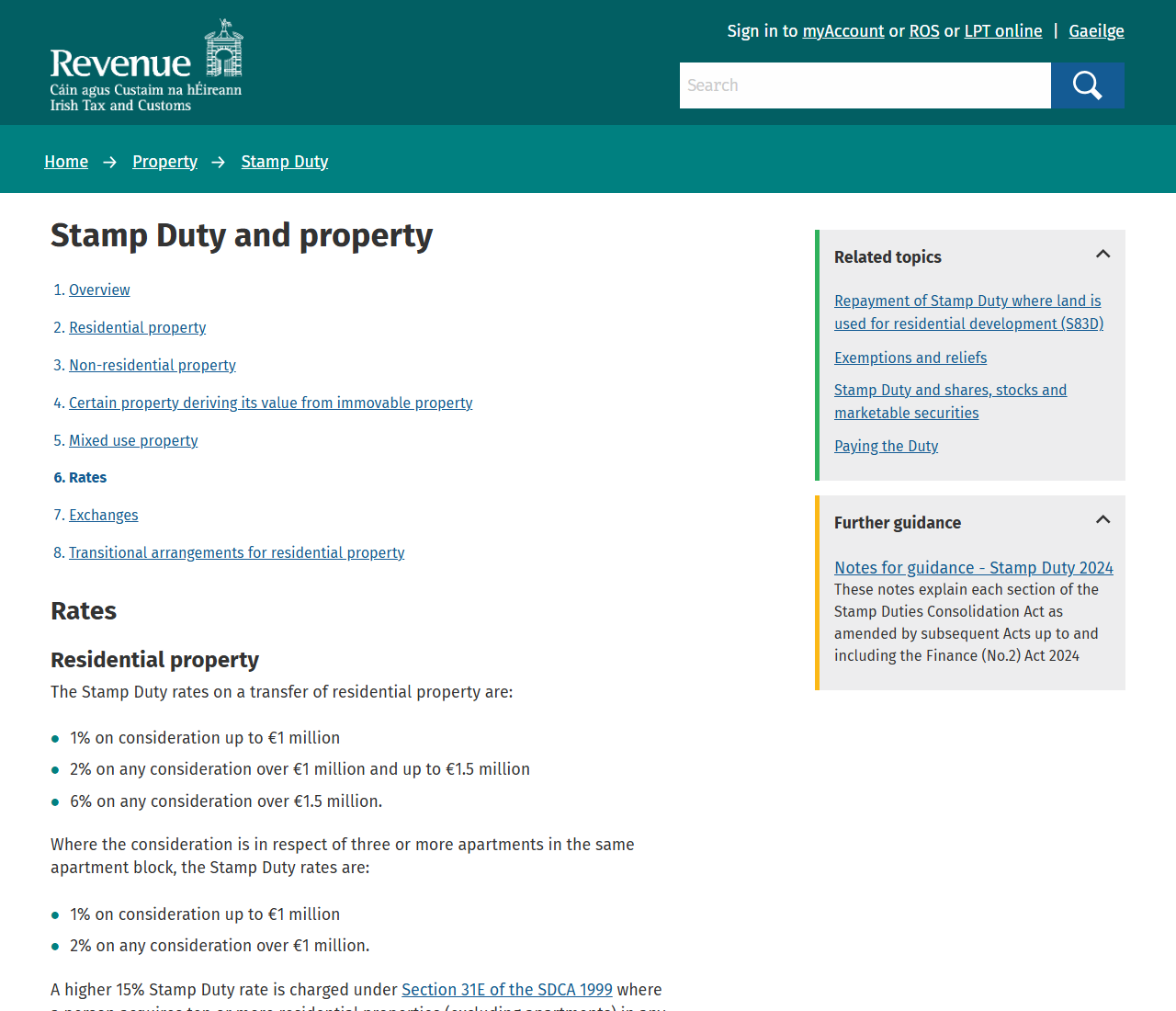The image size is (1176, 1011).
Task: Go to Stamp Duty breadcrumb
Action: pos(285,162)
